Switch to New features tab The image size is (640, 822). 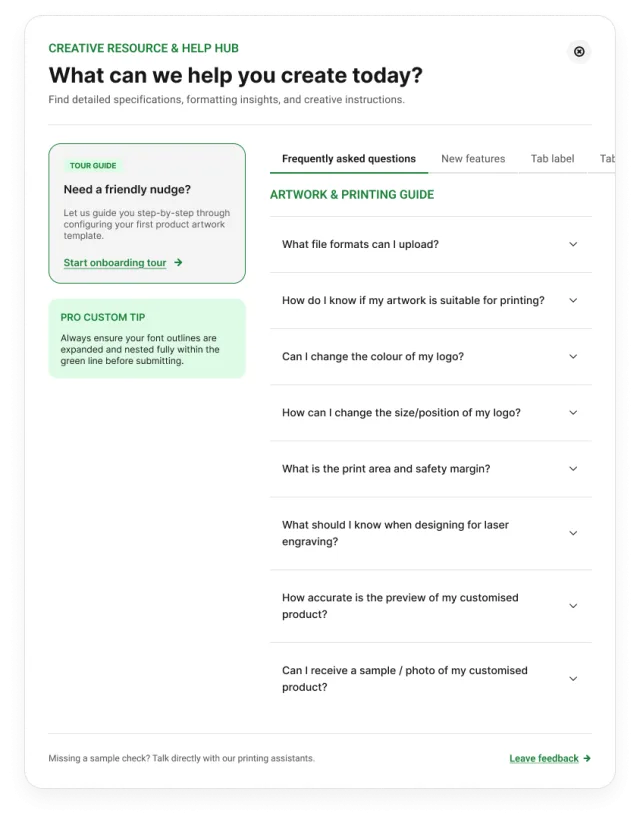tap(473, 159)
